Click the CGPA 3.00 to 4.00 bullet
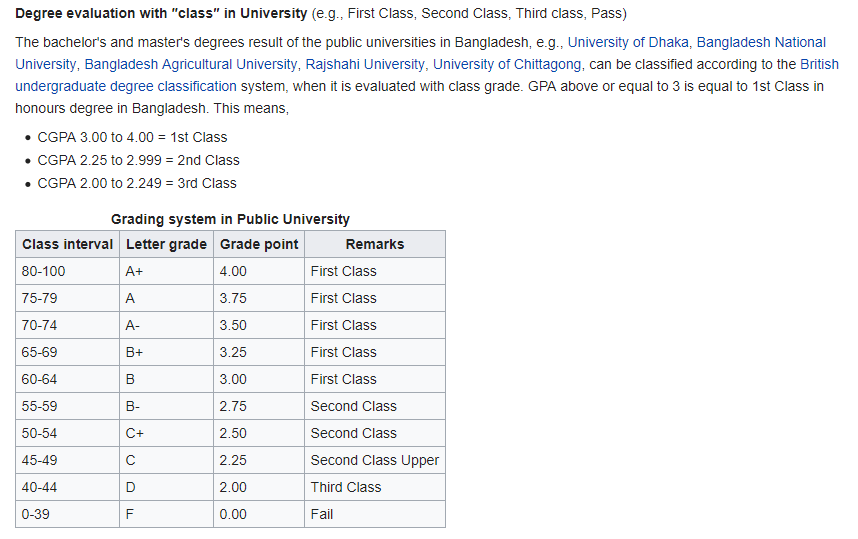 (132, 137)
